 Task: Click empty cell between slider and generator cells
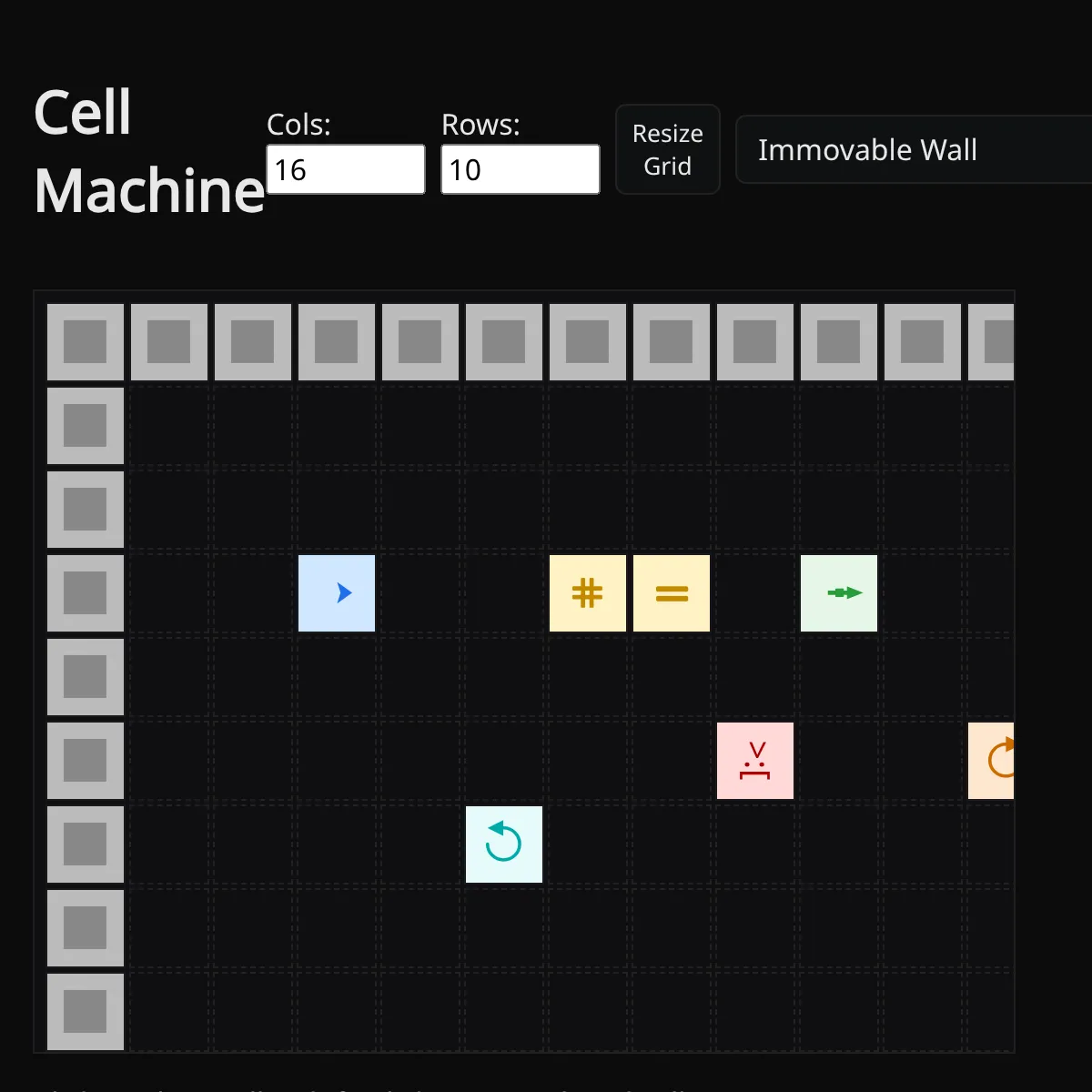pyautogui.click(x=755, y=593)
